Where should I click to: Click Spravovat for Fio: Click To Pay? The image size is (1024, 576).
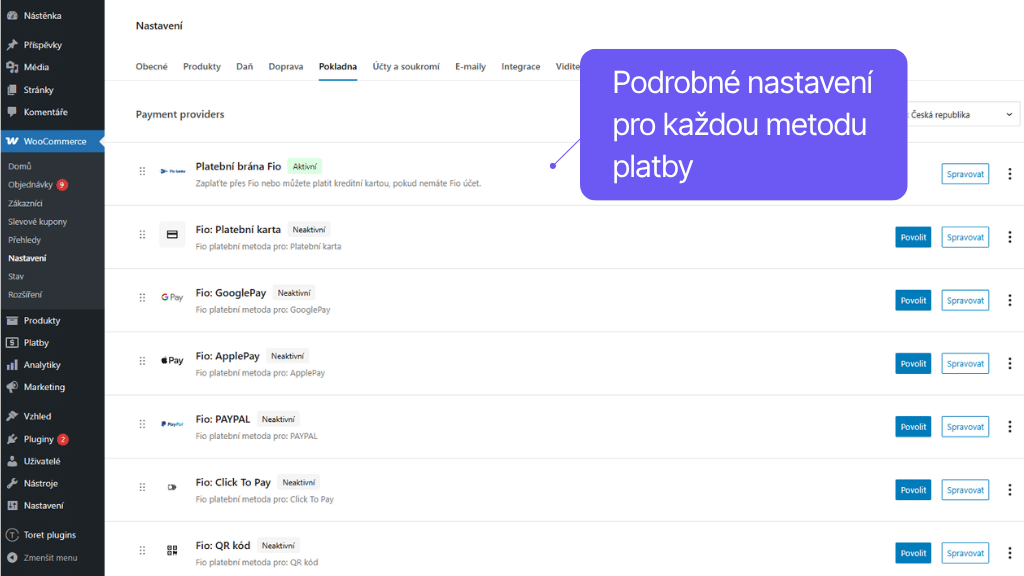[x=965, y=490]
